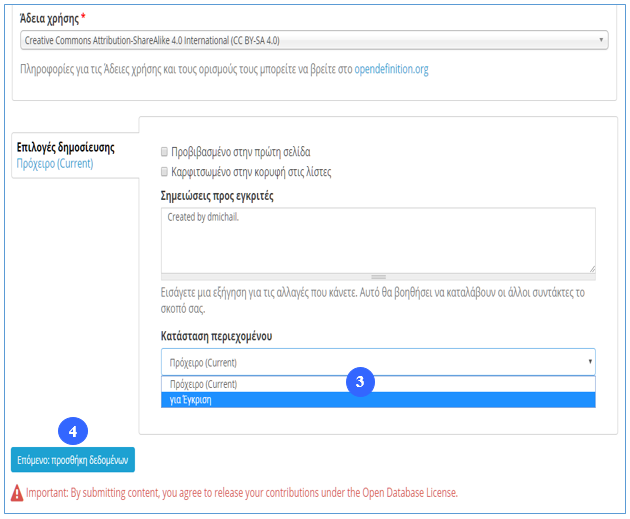Toggle 'Καρφιτσωμένο στην κορυφή στις λίστες' checkbox
This screenshot has height=519, width=630.
[165, 172]
